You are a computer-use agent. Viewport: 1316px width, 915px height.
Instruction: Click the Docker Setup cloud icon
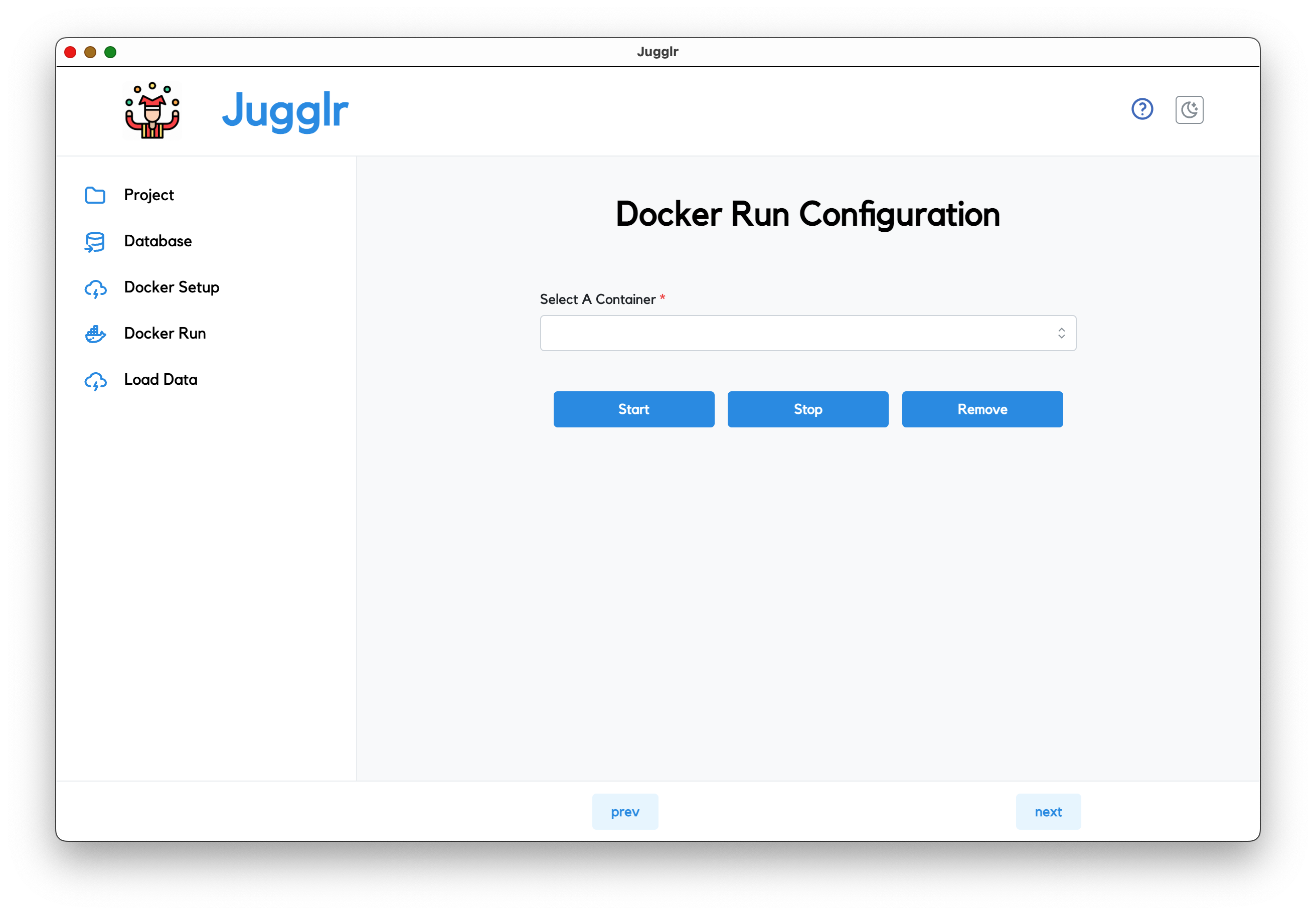pyautogui.click(x=96, y=289)
